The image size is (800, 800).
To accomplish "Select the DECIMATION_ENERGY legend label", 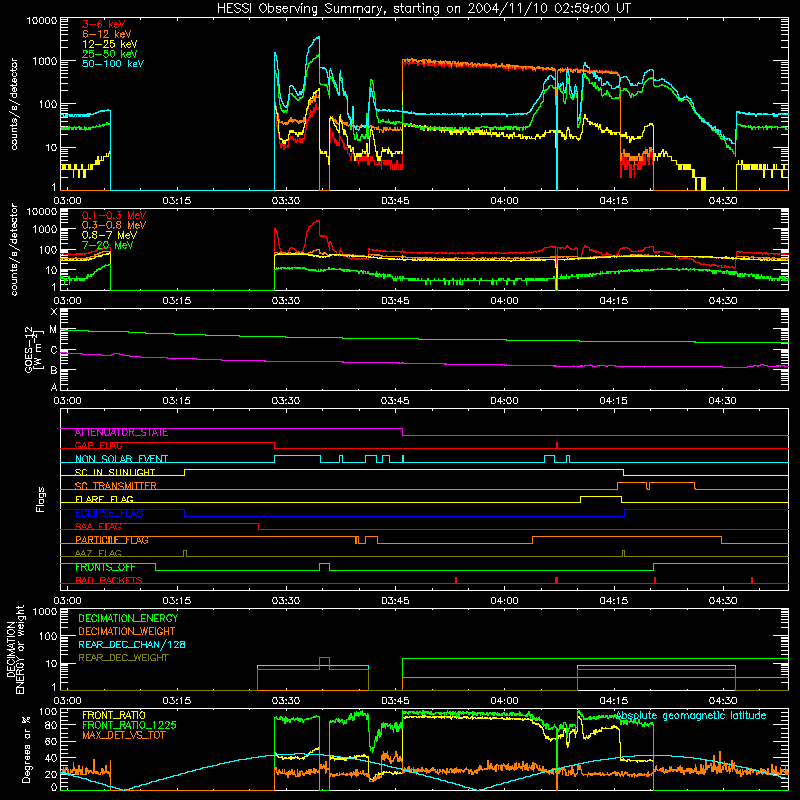I will 128,618.
